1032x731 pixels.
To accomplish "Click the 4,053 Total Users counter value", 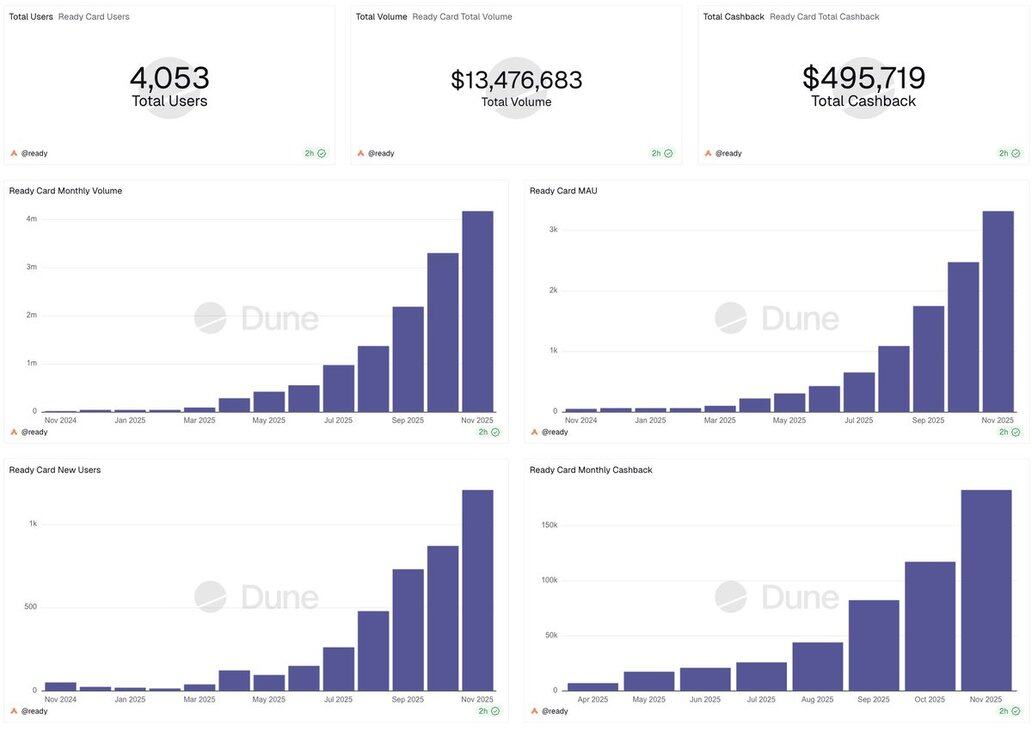I will (x=169, y=78).
